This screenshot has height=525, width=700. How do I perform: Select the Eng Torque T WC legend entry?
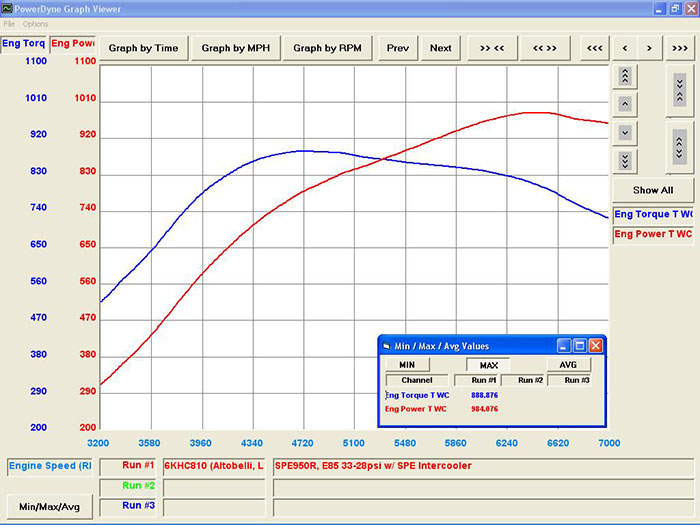[x=653, y=214]
